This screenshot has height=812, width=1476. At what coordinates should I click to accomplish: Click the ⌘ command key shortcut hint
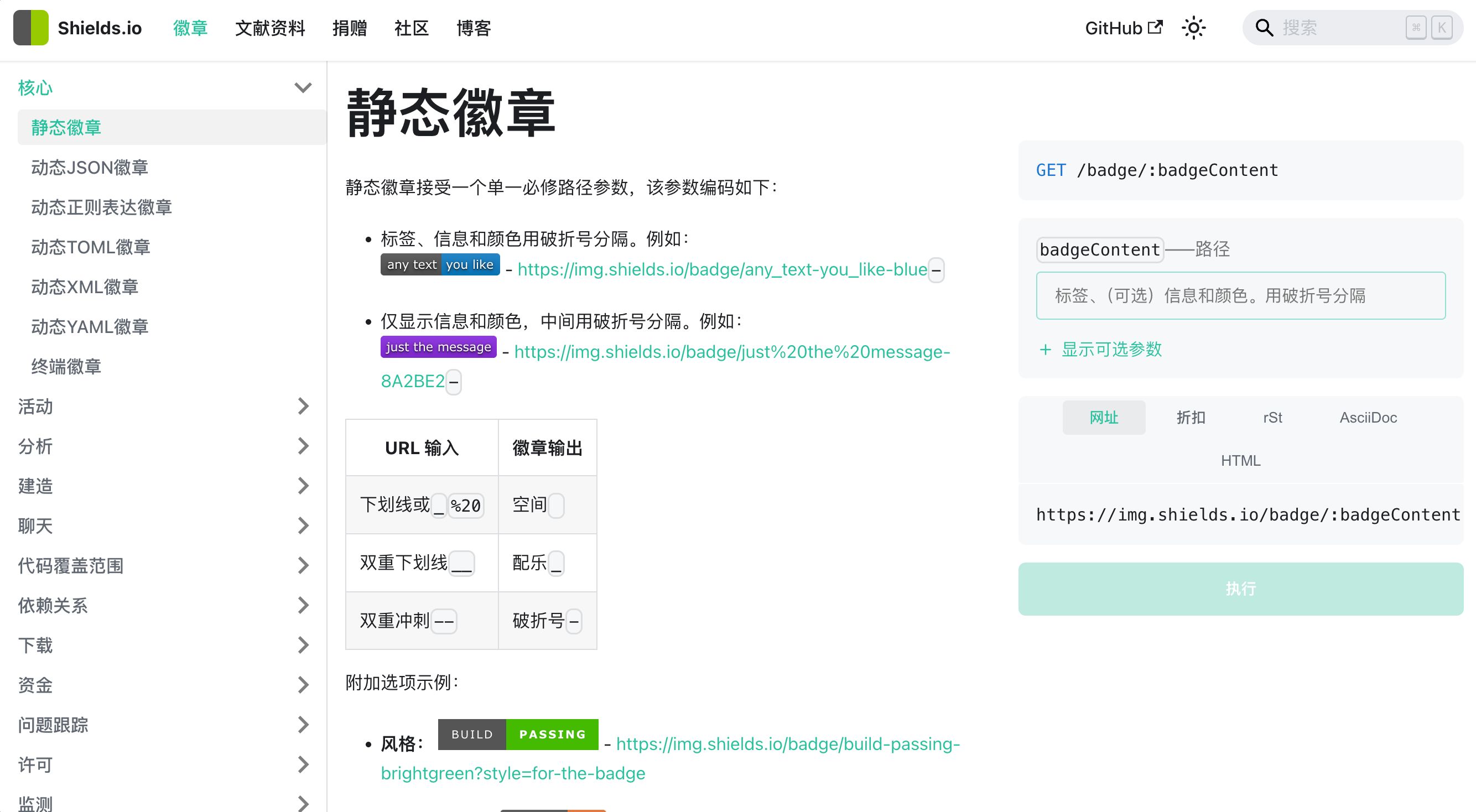[x=1416, y=28]
